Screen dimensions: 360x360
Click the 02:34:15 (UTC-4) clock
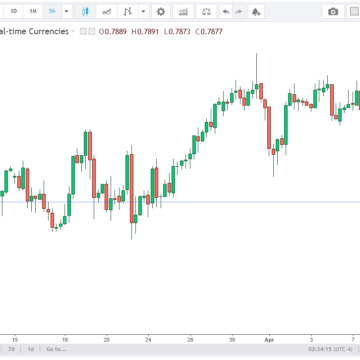coord(330,349)
